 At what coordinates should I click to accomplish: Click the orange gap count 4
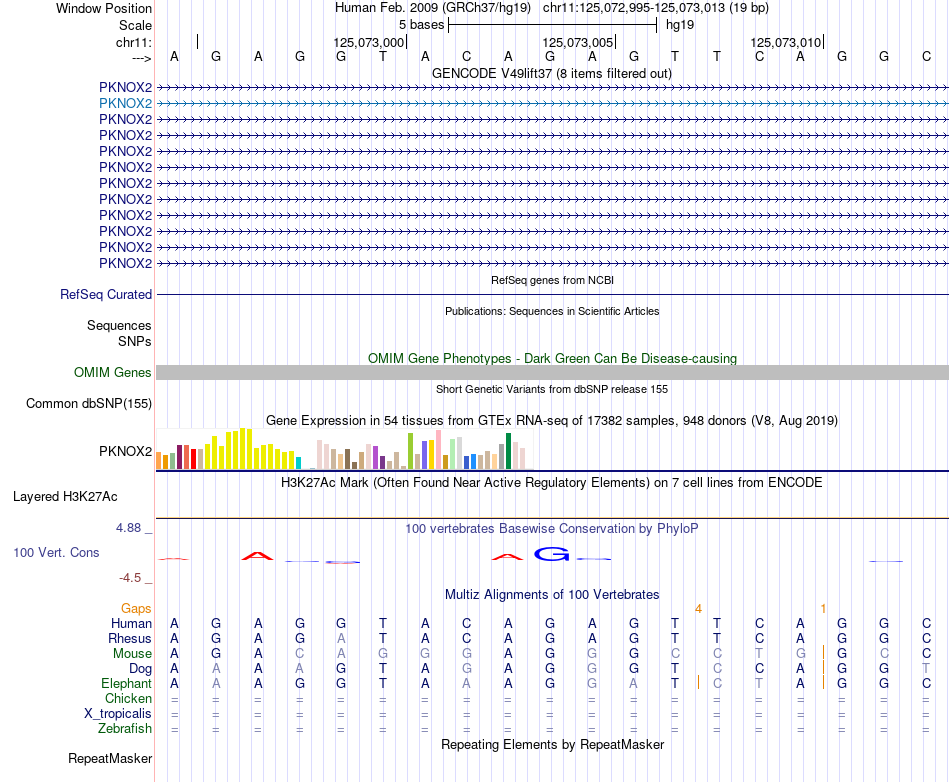698,609
